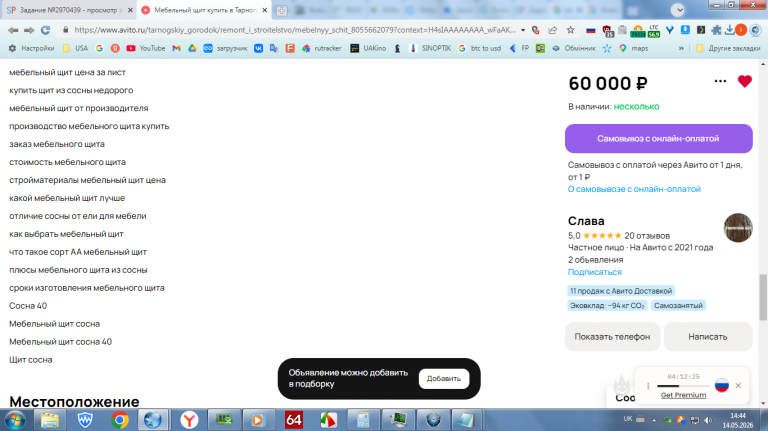Open the Обмінник bookmark
This screenshot has height=431, width=768.
[574, 48]
